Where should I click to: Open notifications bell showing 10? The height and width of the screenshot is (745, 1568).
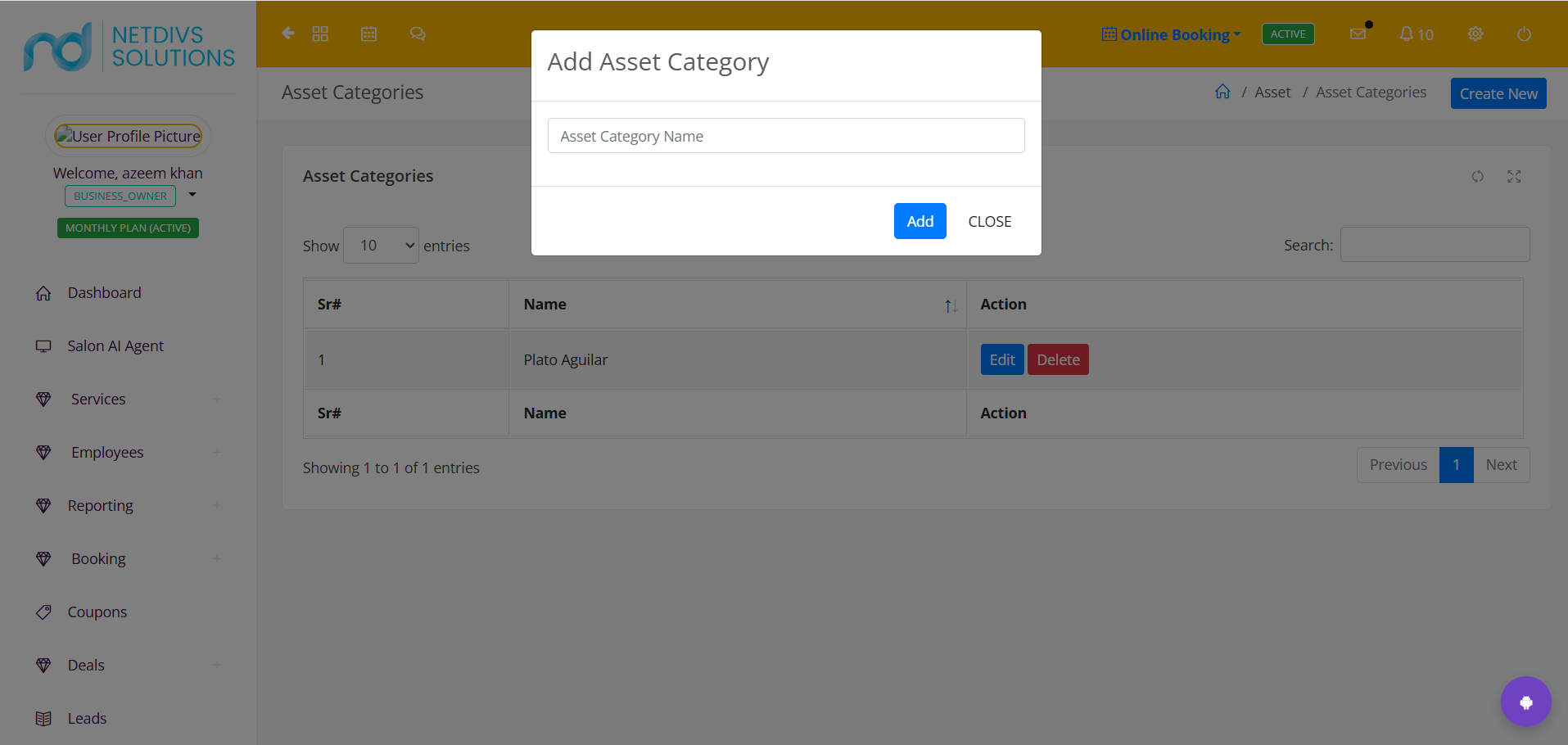pyautogui.click(x=1416, y=34)
